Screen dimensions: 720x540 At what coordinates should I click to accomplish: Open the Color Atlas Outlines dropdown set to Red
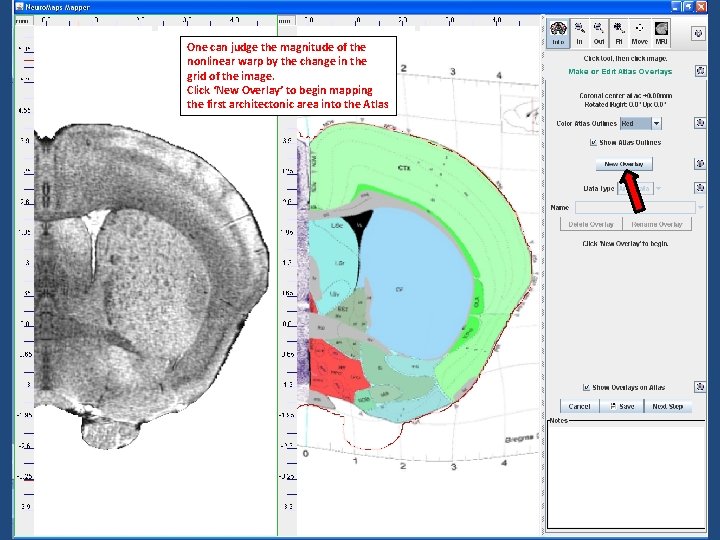640,124
